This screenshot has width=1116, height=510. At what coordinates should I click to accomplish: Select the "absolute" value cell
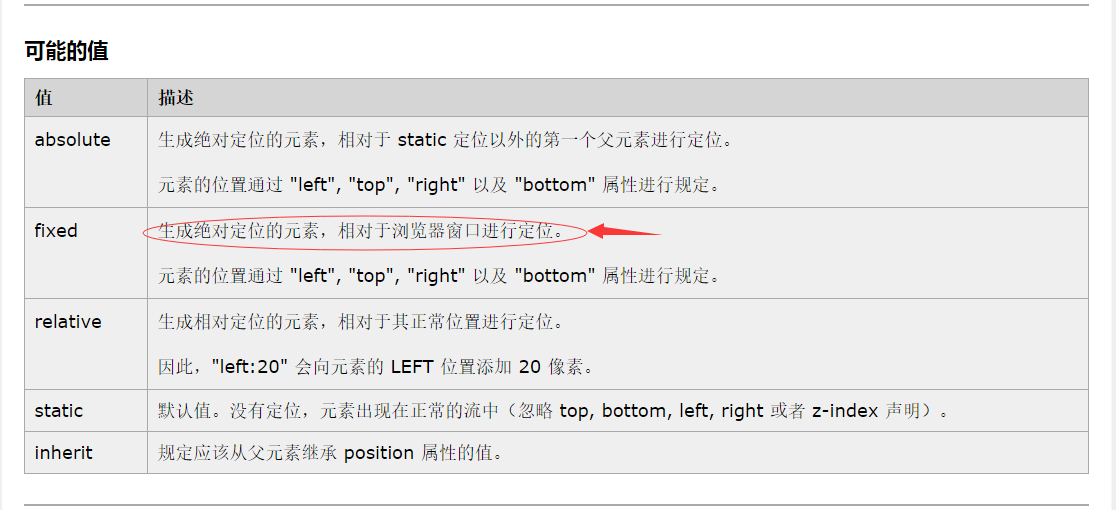click(x=72, y=140)
